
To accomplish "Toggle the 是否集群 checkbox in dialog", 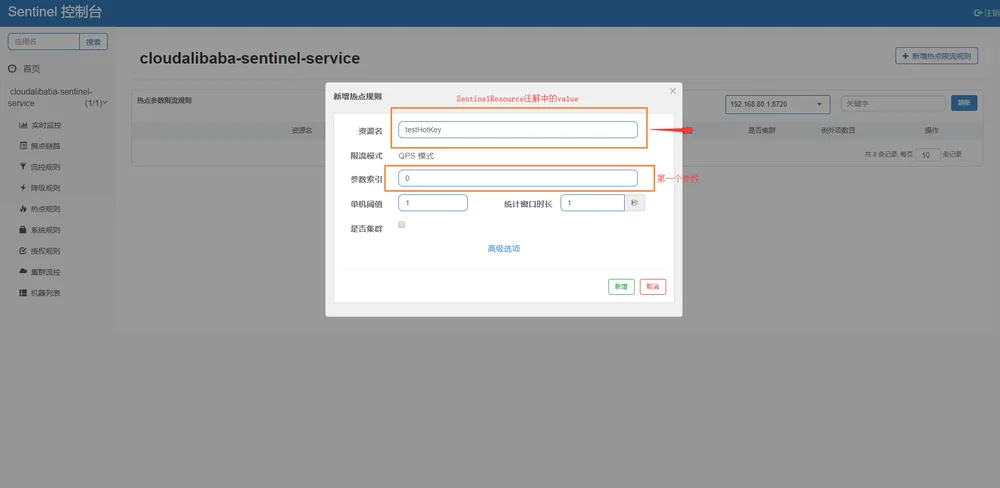I will (402, 225).
